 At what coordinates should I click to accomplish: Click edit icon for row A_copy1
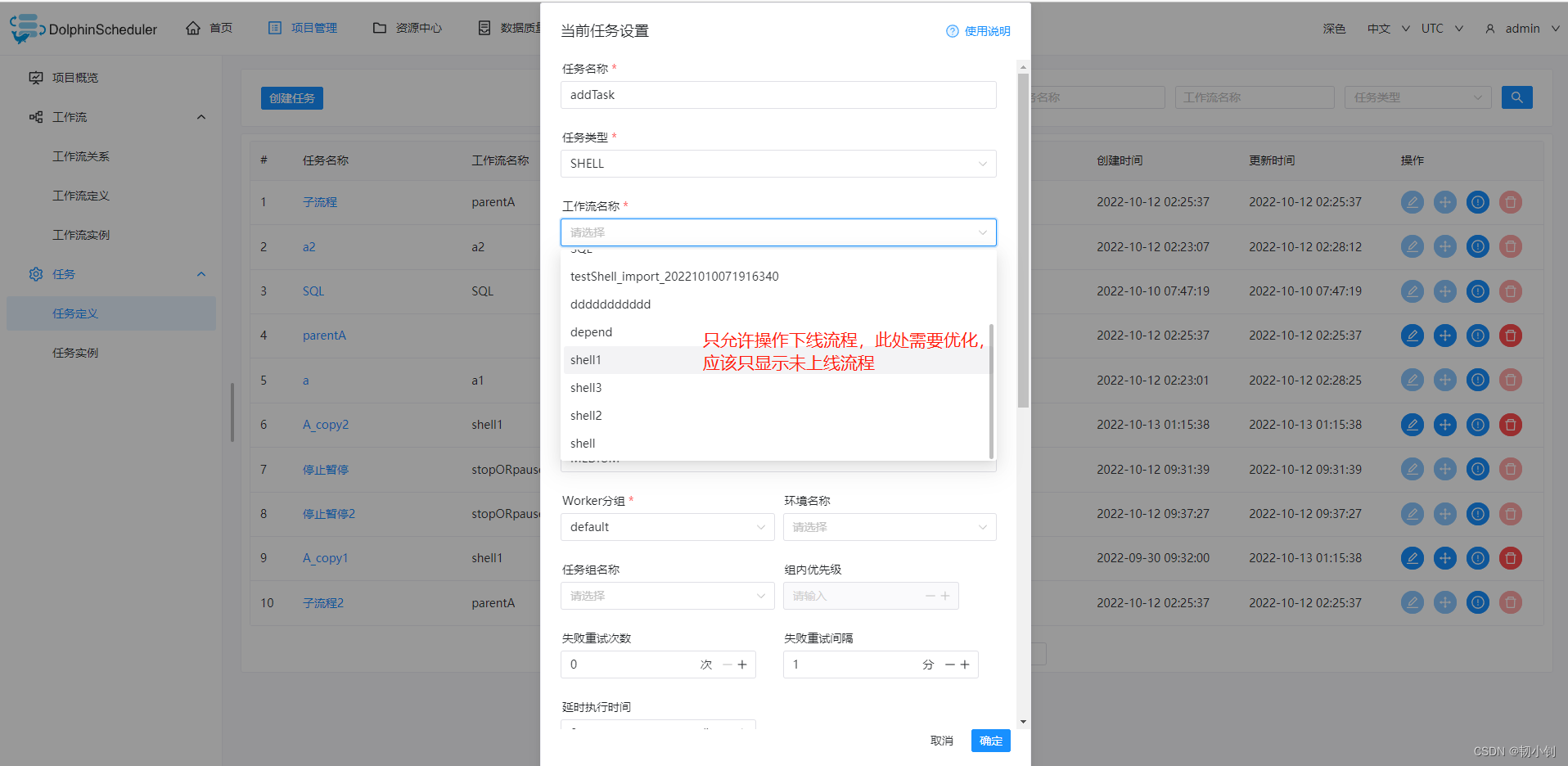1412,558
